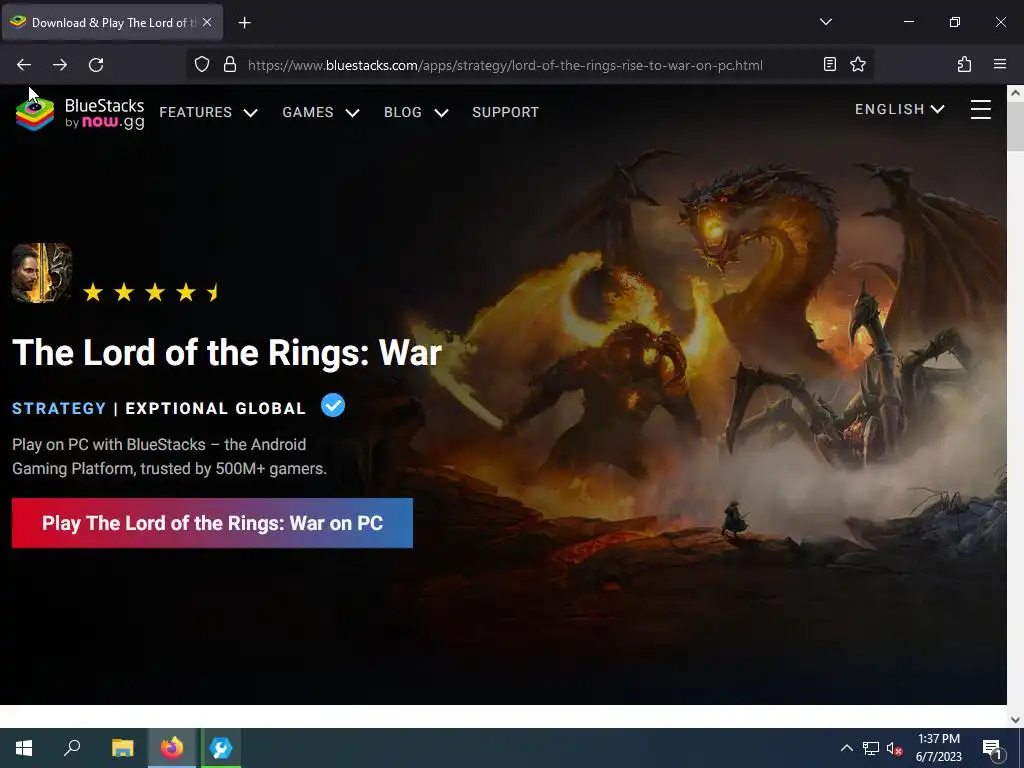Open the blue wrench app in taskbar
Screen dimensions: 1024x768
point(221,748)
